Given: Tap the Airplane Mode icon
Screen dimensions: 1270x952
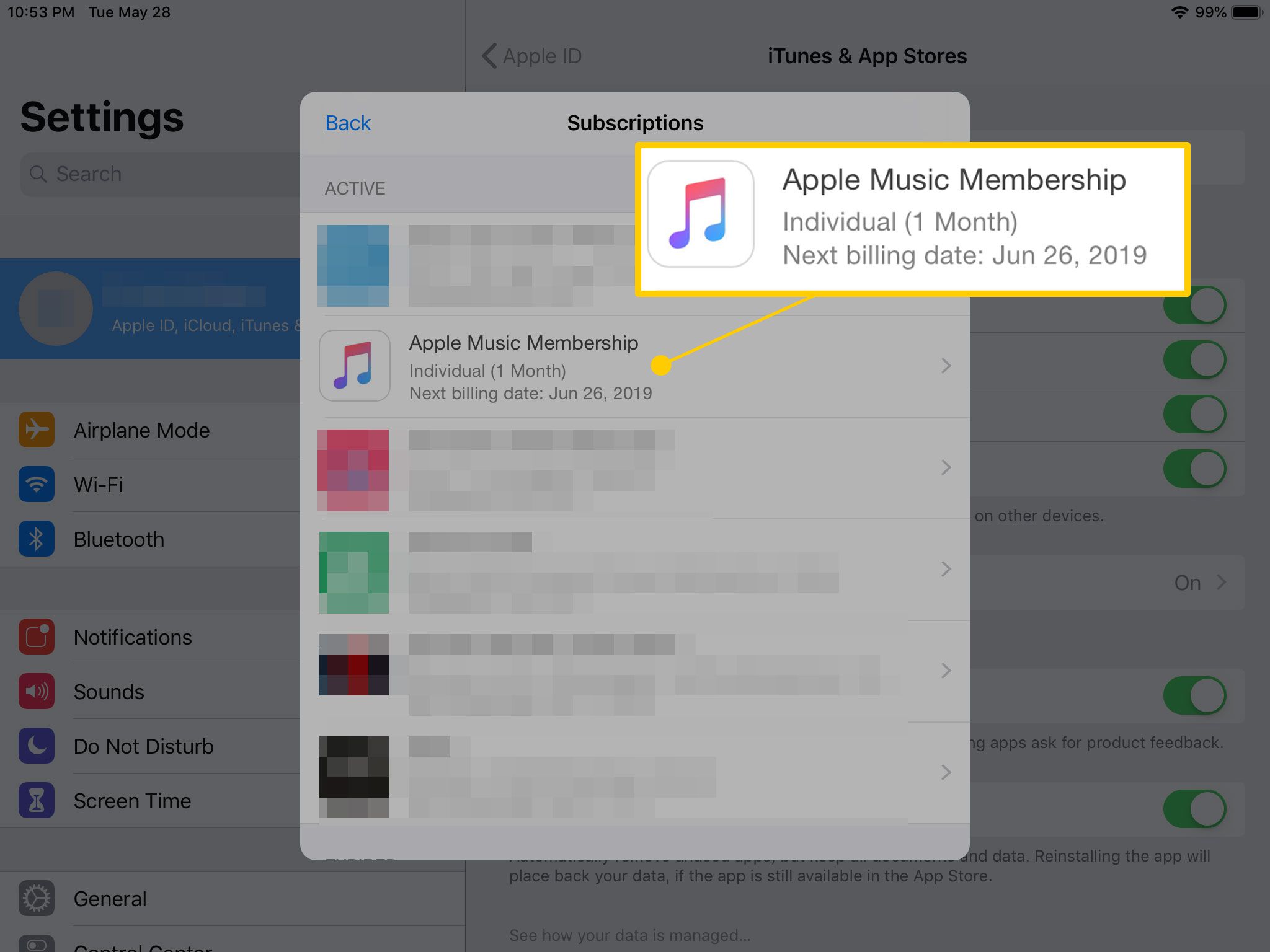Looking at the screenshot, I should coord(37,430).
